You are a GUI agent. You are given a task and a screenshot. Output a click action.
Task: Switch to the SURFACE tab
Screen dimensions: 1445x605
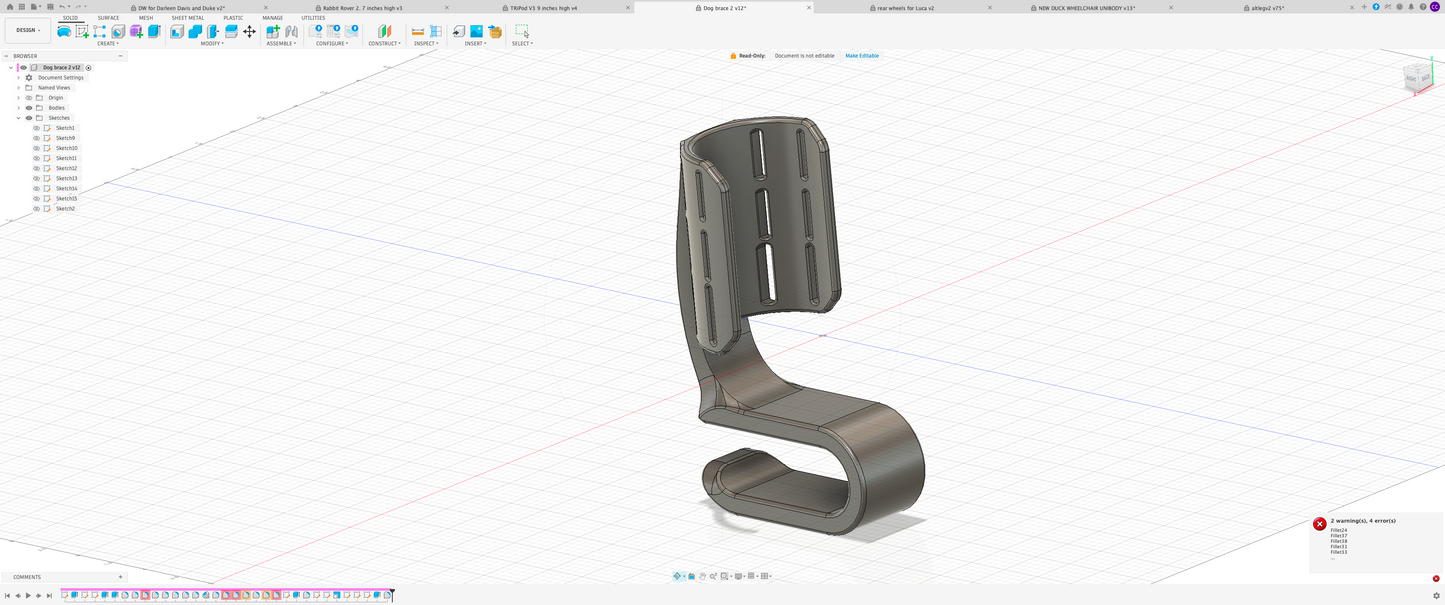(108, 18)
